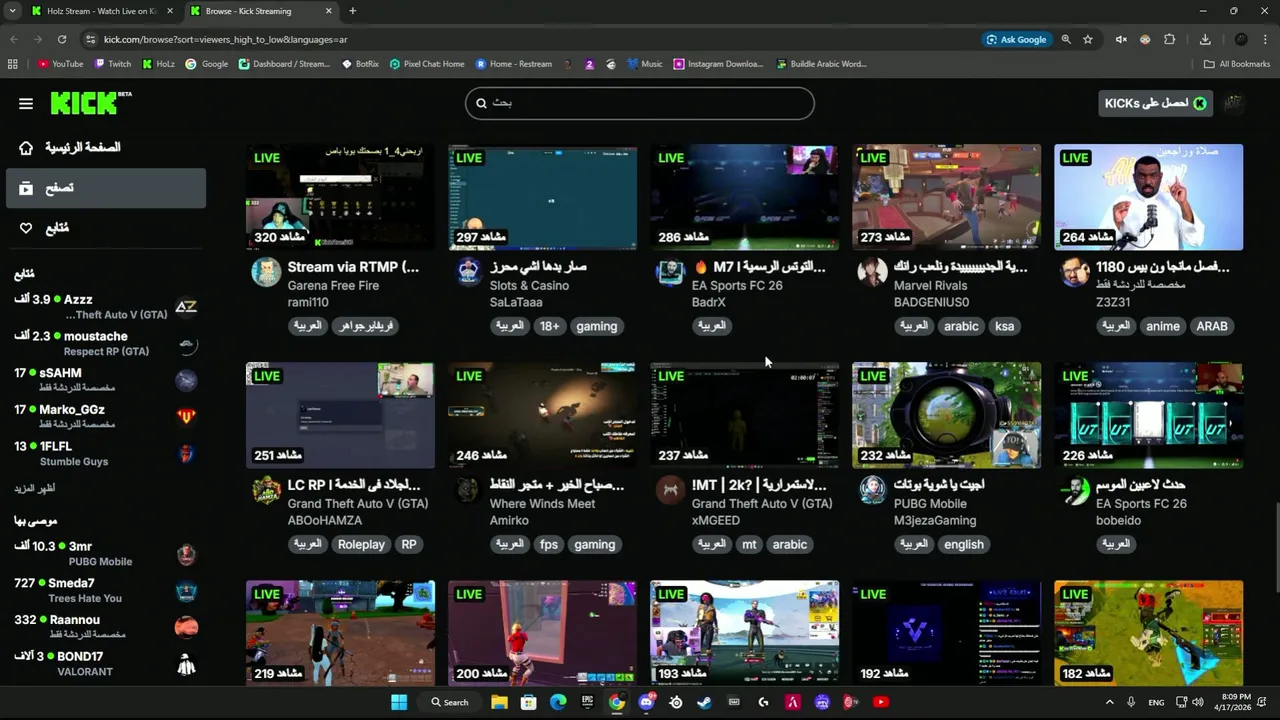Open rami110 Free Fire stream thumbnail

point(340,197)
